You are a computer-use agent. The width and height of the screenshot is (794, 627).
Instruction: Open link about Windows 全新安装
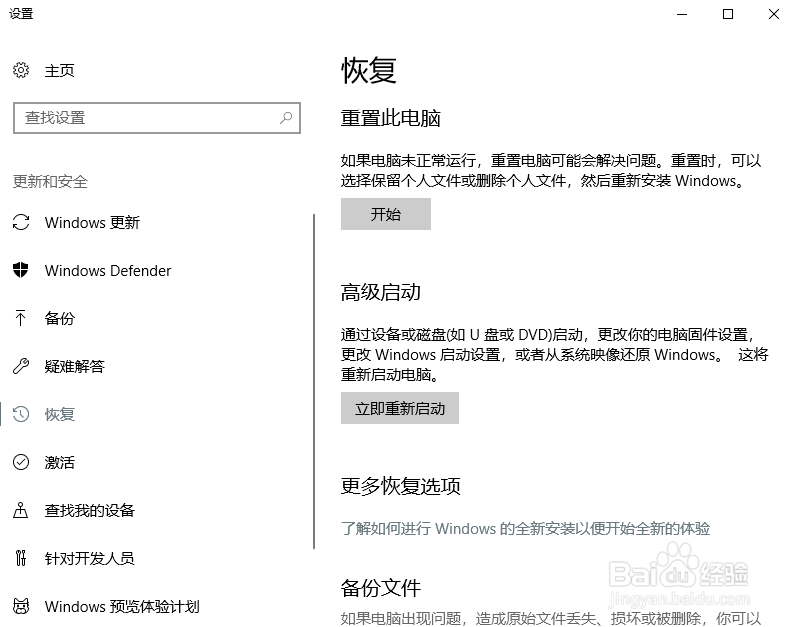click(x=525, y=528)
